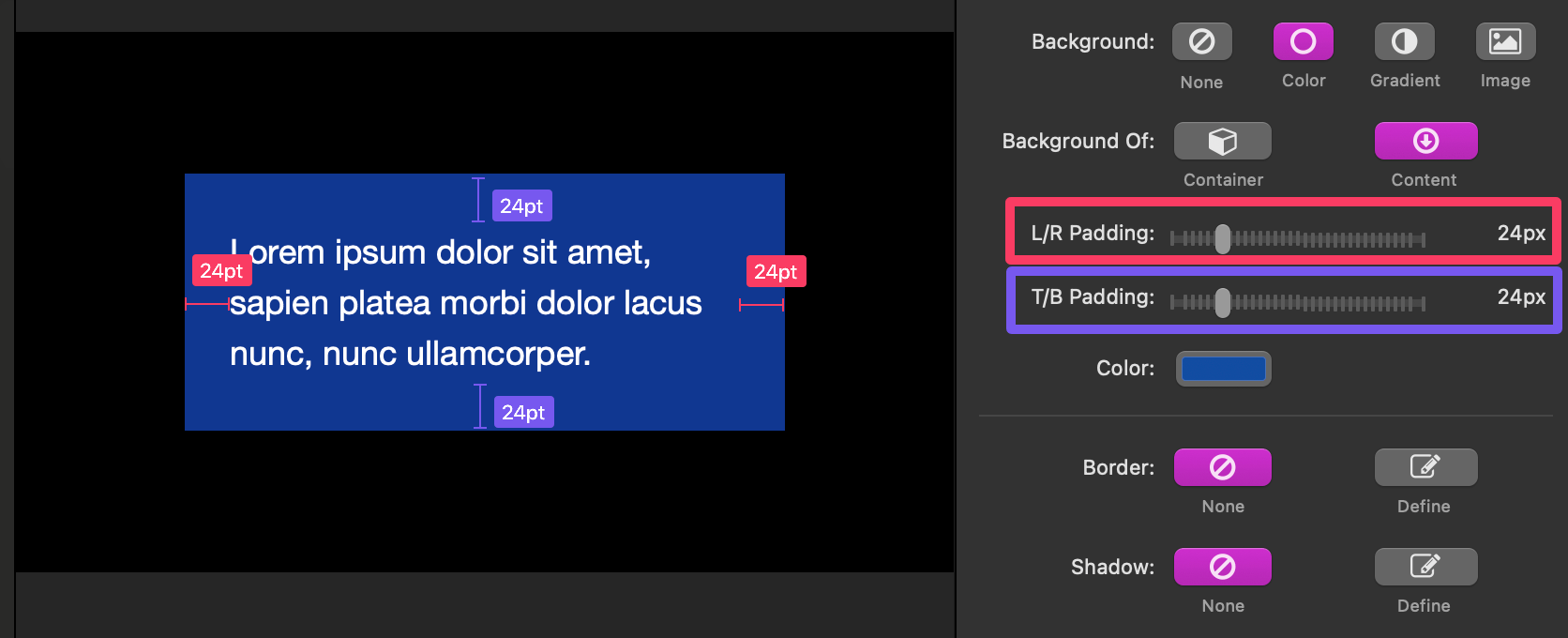Image resolution: width=1568 pixels, height=638 pixels.
Task: Click the right red 24pt padding label
Action: [776, 272]
